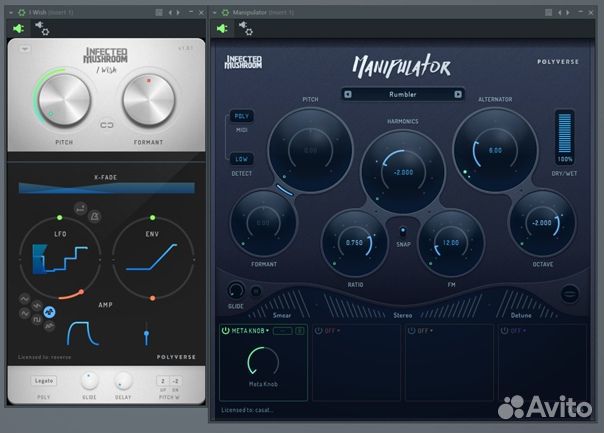This screenshot has height=433, width=604.
Task: Click green plug icon in I Wish toolbar
Action: click(18, 29)
